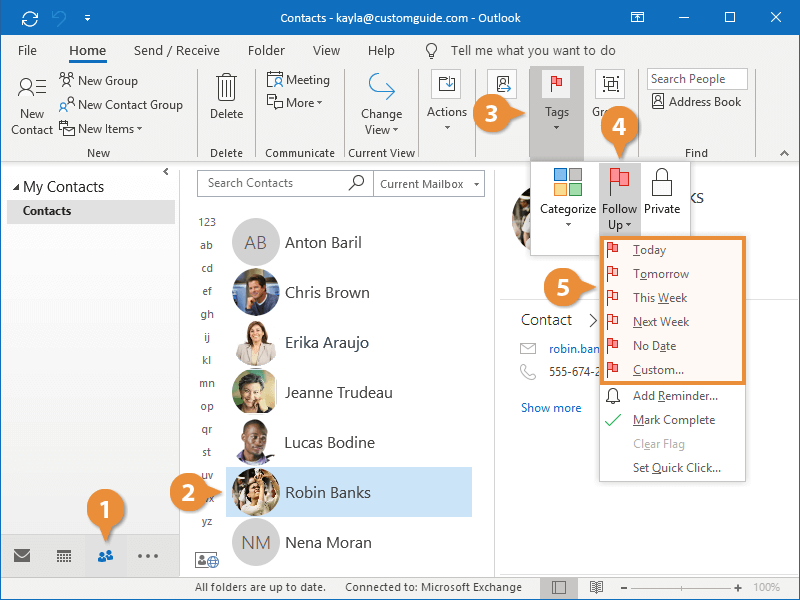Flag contact for follow up Today
This screenshot has height=600, width=800.
tap(672, 250)
